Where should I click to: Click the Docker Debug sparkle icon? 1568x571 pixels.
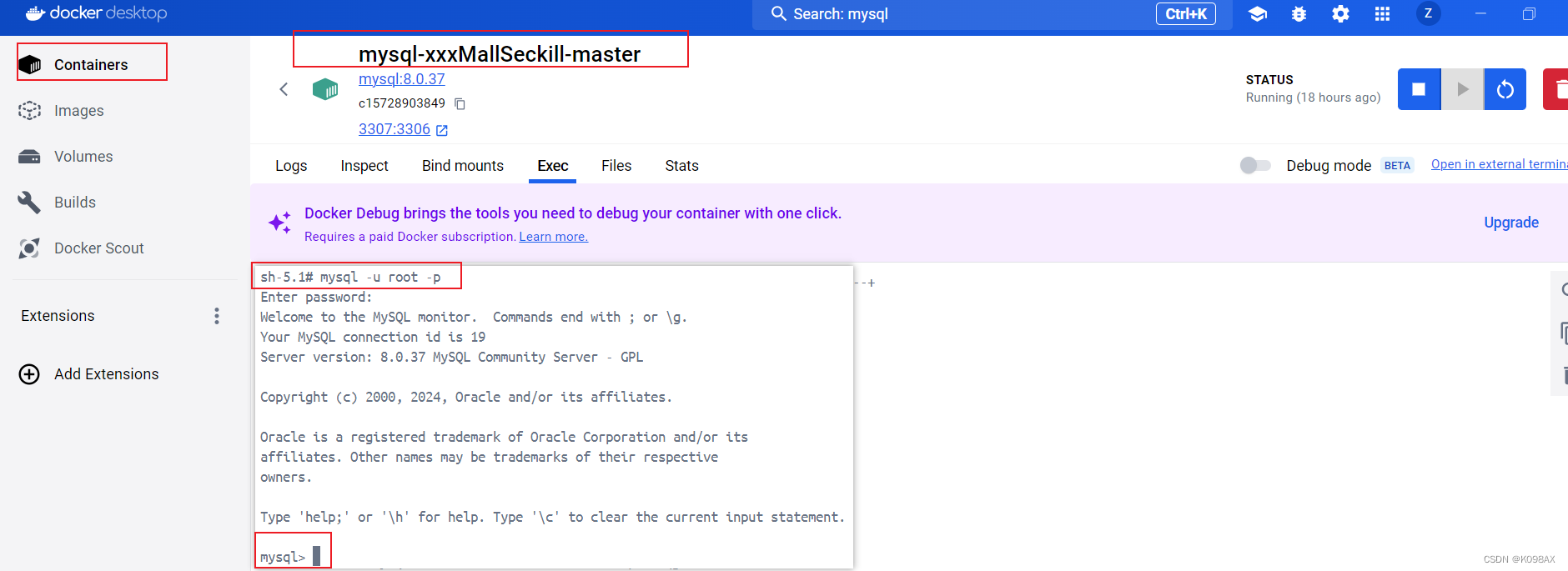click(x=279, y=223)
